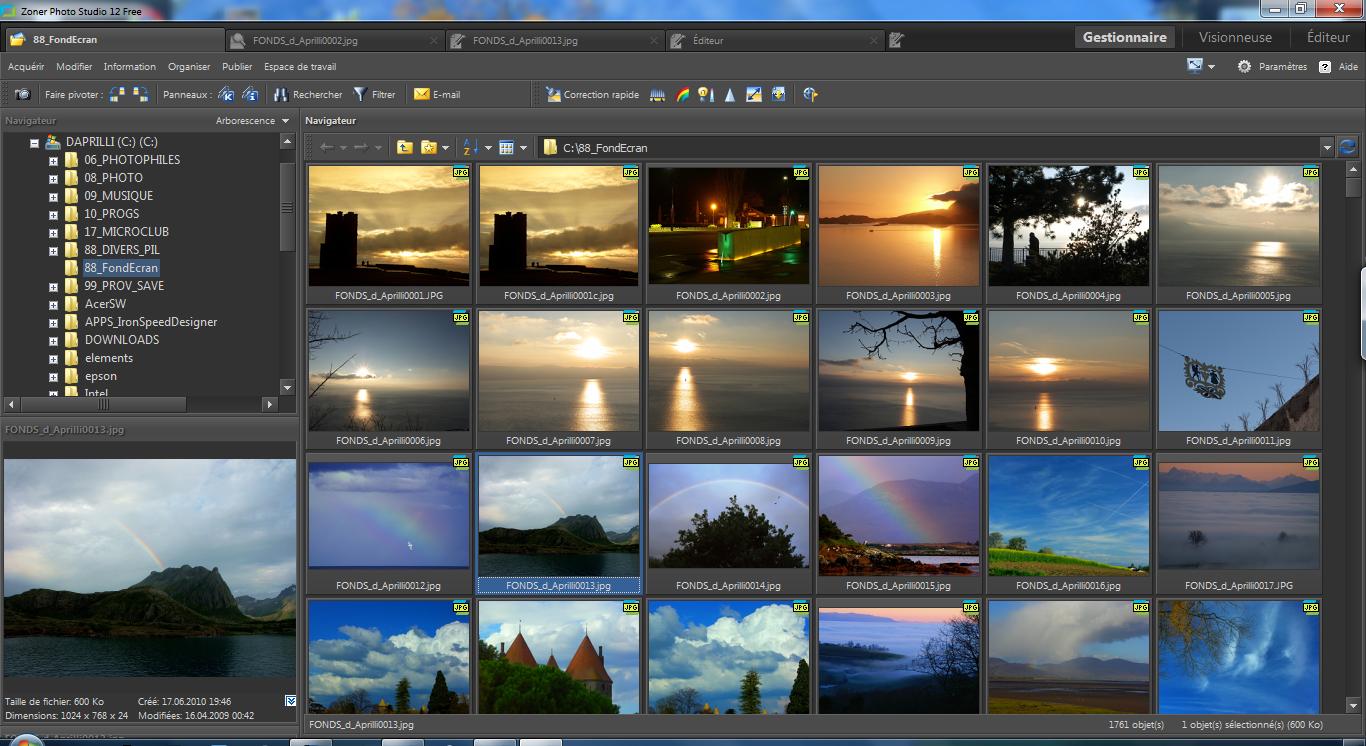This screenshot has width=1366, height=746.
Task: Click the Correction rapide button
Action: point(592,94)
